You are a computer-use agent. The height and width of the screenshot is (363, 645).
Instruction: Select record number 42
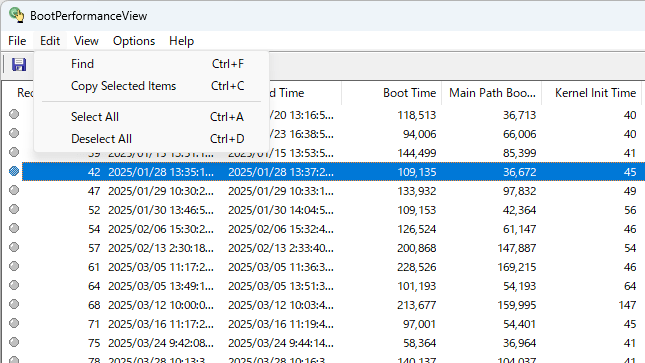(94, 172)
